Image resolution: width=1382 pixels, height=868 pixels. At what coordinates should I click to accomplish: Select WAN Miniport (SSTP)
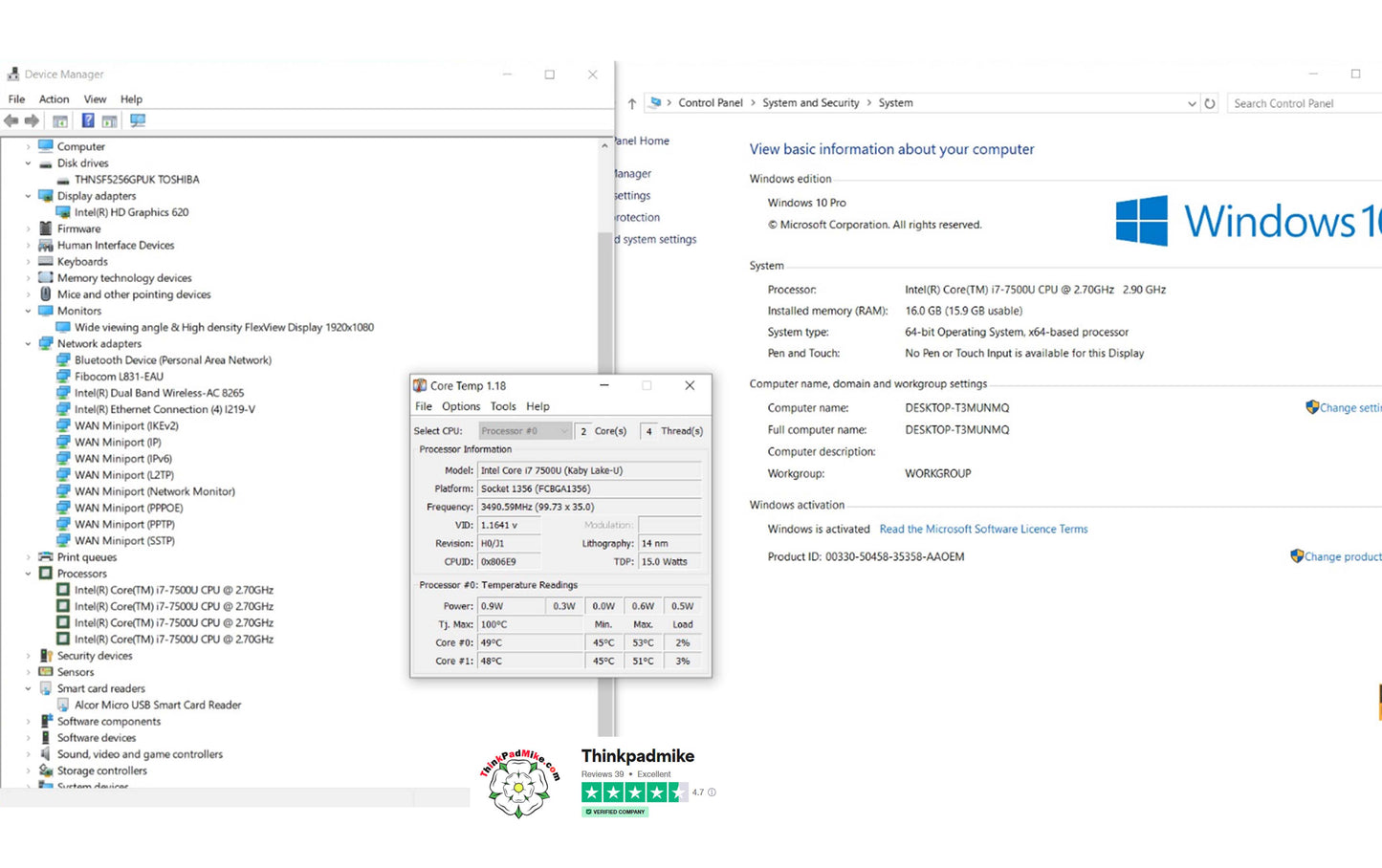(124, 540)
